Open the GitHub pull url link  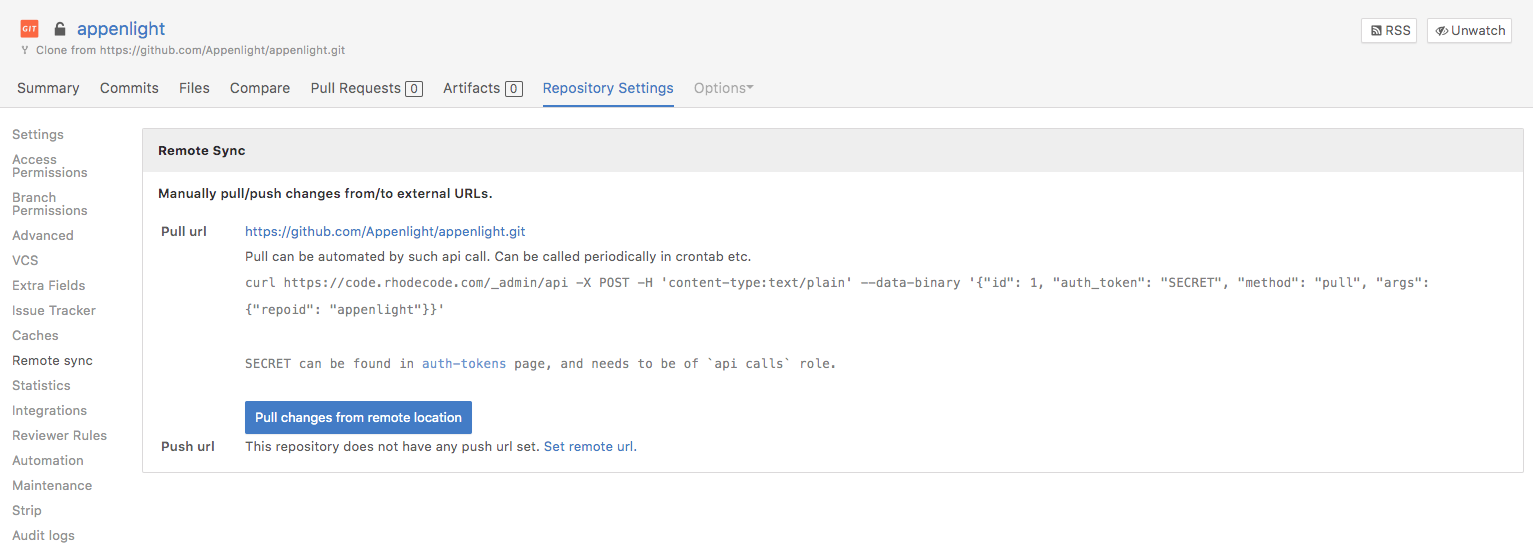(385, 231)
